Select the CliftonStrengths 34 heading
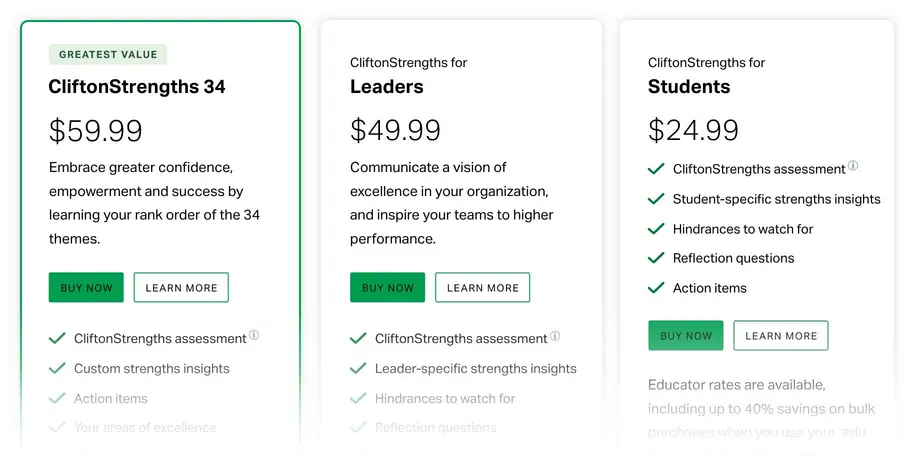The width and height of the screenshot is (920, 460). point(137,87)
